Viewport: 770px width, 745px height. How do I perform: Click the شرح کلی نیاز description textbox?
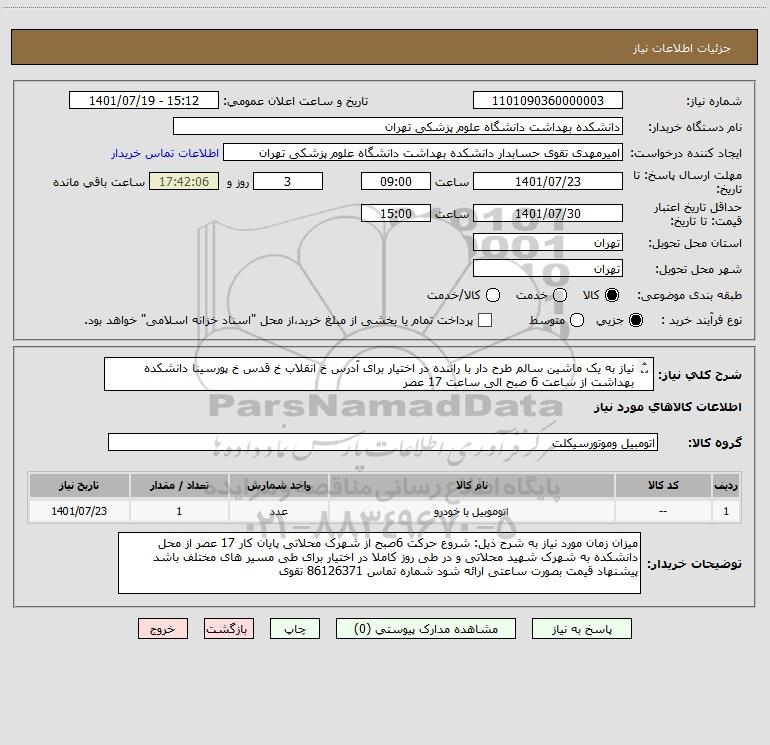(379, 375)
